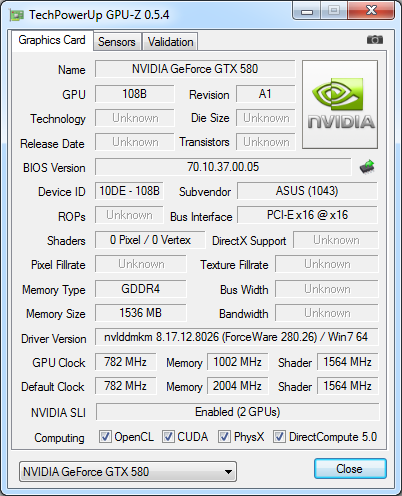This screenshot has width=402, height=496.
Task: Click the Bus Width Unknown field
Action: click(327, 289)
